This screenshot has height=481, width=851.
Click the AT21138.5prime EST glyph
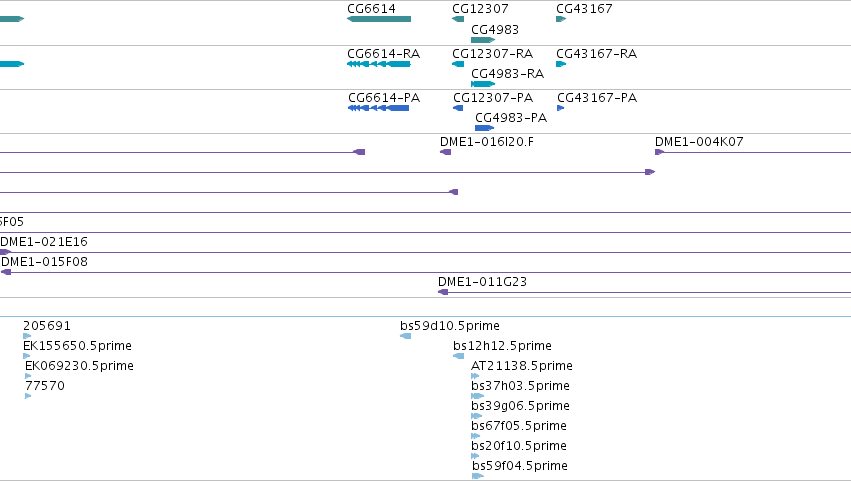(475, 376)
